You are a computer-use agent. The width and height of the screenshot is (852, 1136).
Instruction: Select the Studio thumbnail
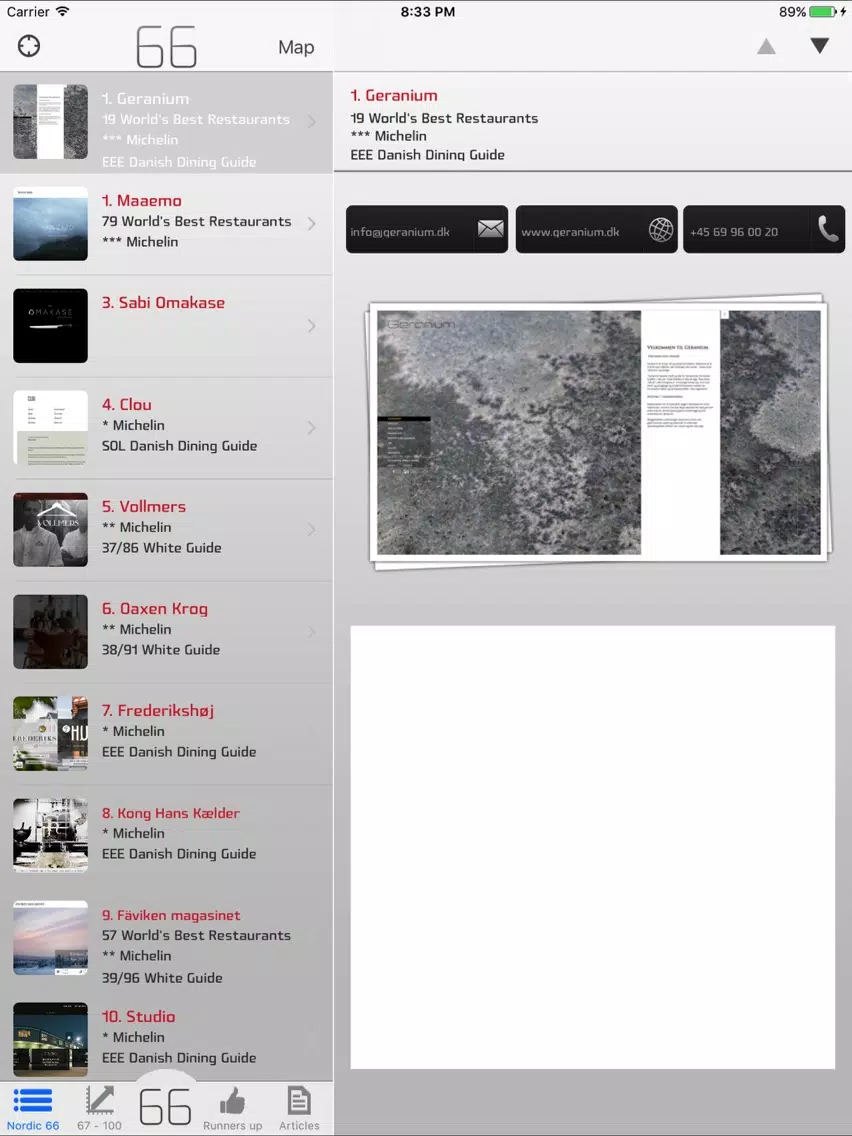(x=50, y=1040)
